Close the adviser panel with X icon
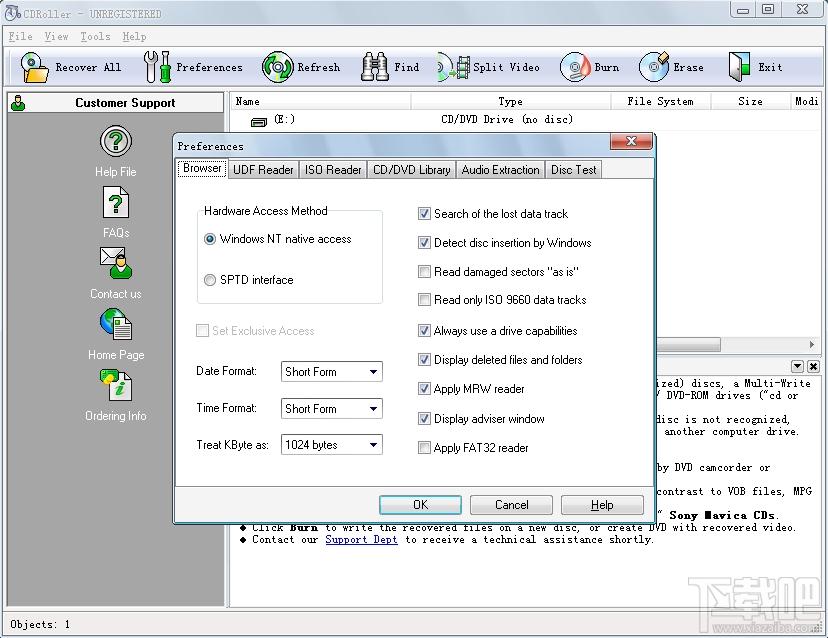This screenshot has width=828, height=638. coord(813,366)
